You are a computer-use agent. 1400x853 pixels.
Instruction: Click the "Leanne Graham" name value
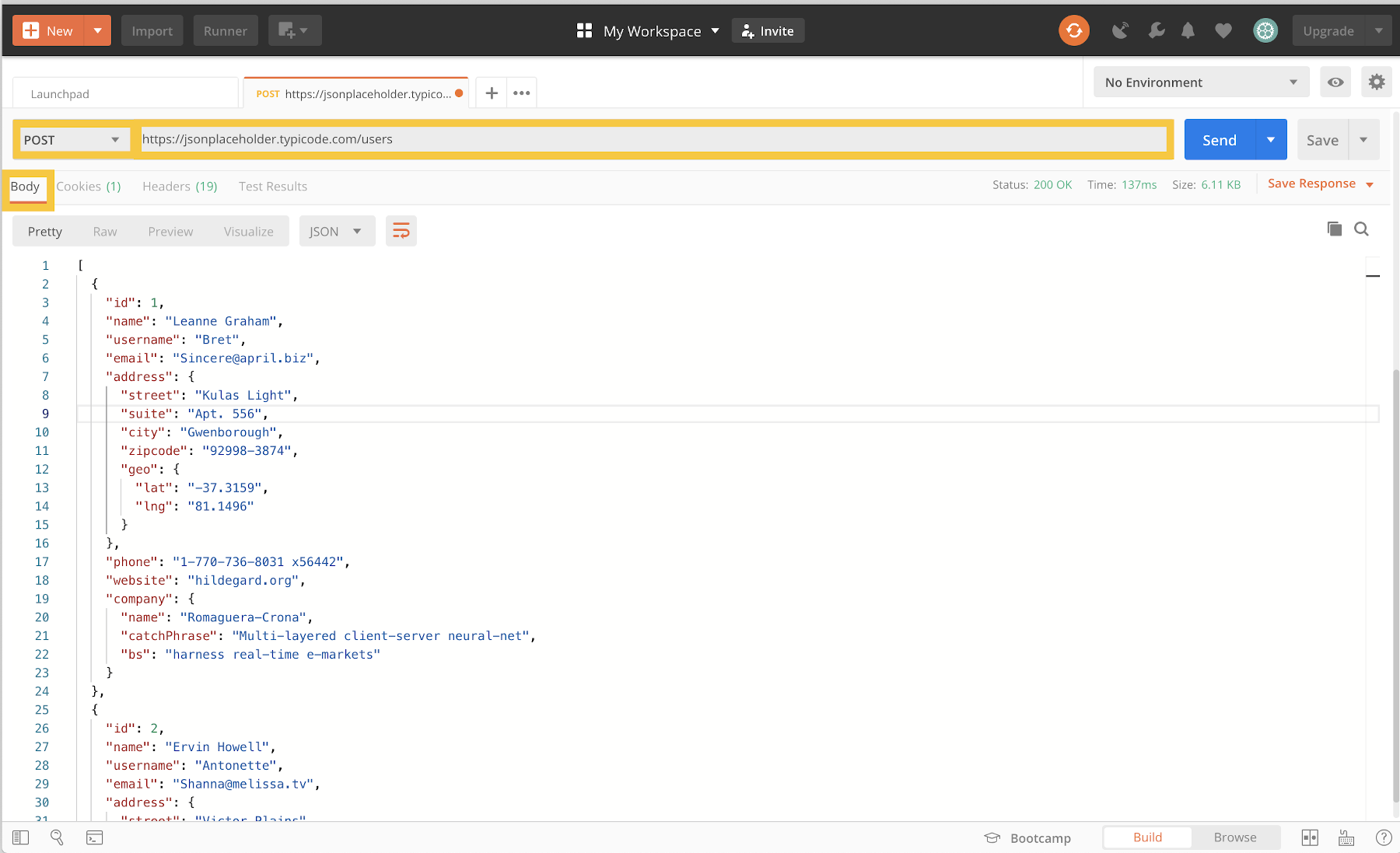pos(222,321)
